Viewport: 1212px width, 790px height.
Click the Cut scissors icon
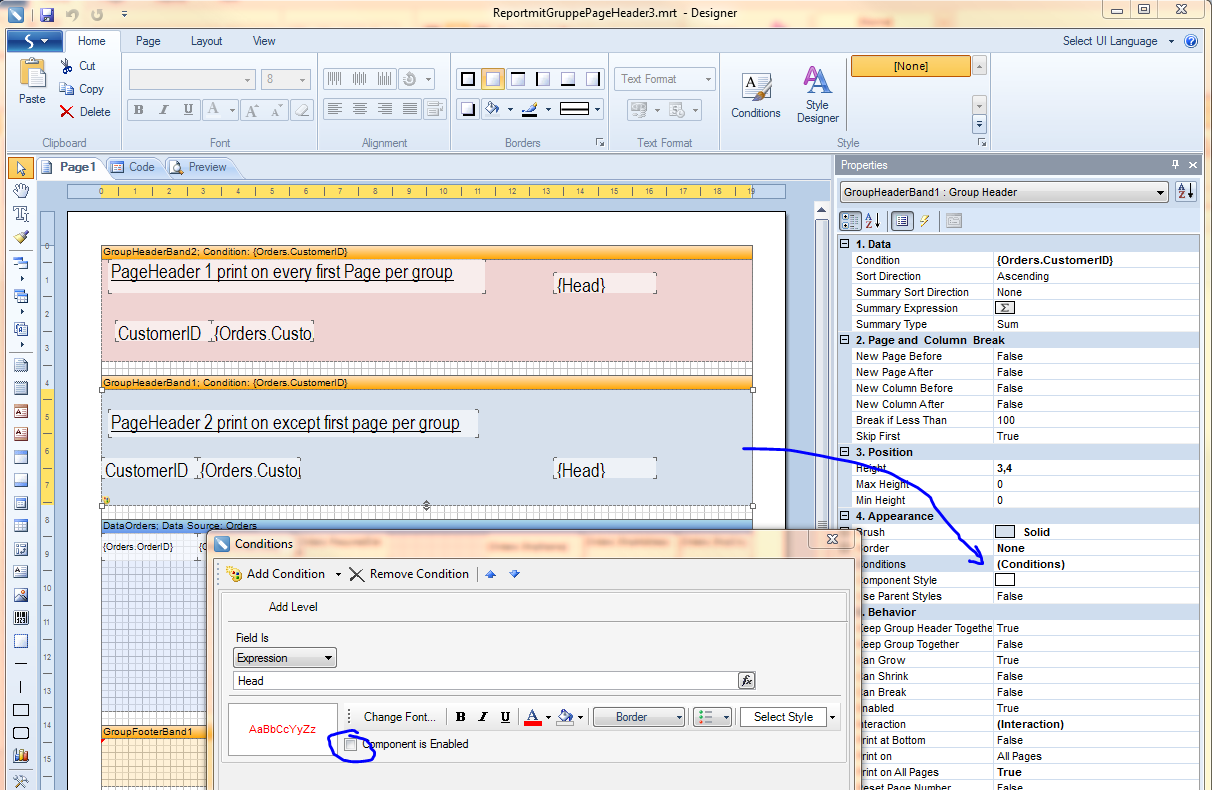(67, 66)
